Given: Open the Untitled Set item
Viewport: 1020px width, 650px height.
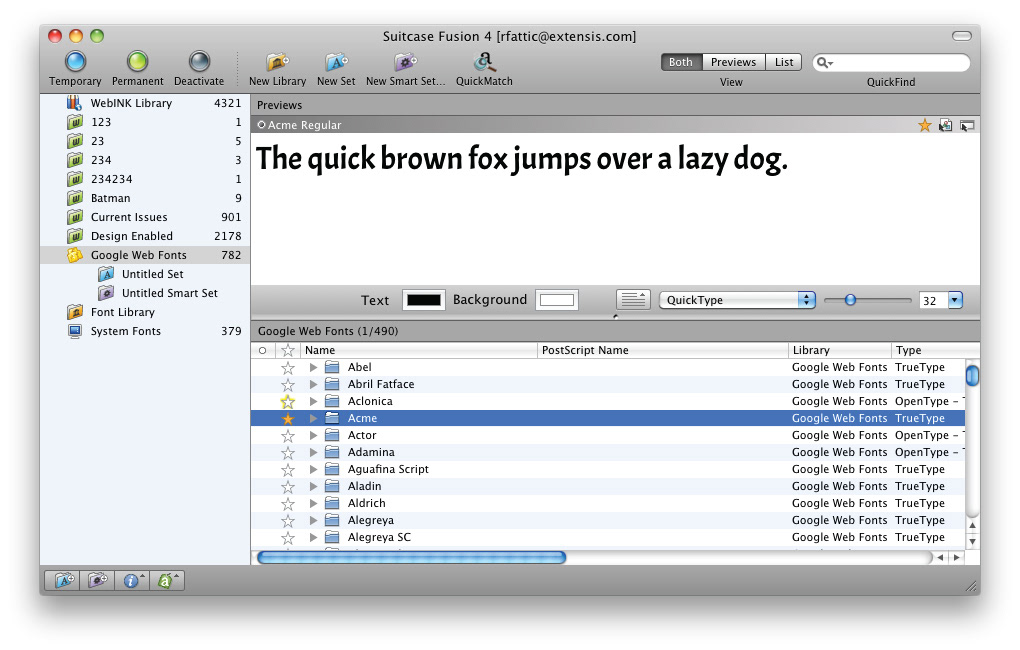Looking at the screenshot, I should 152,274.
